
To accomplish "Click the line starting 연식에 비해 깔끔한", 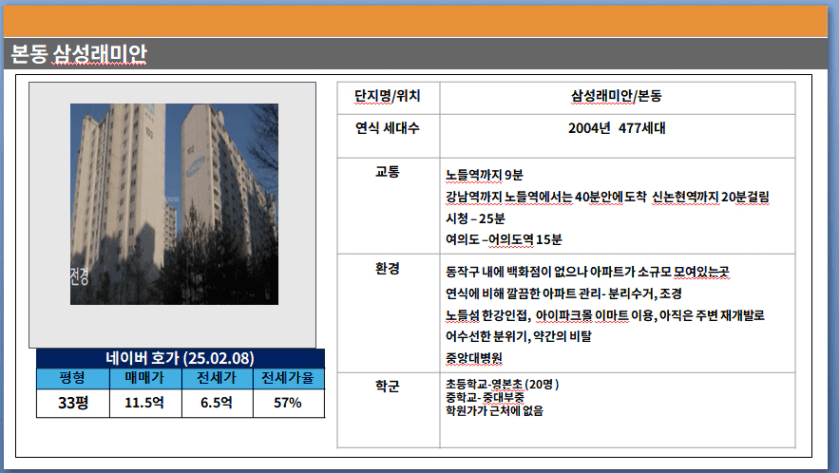I will click(563, 294).
